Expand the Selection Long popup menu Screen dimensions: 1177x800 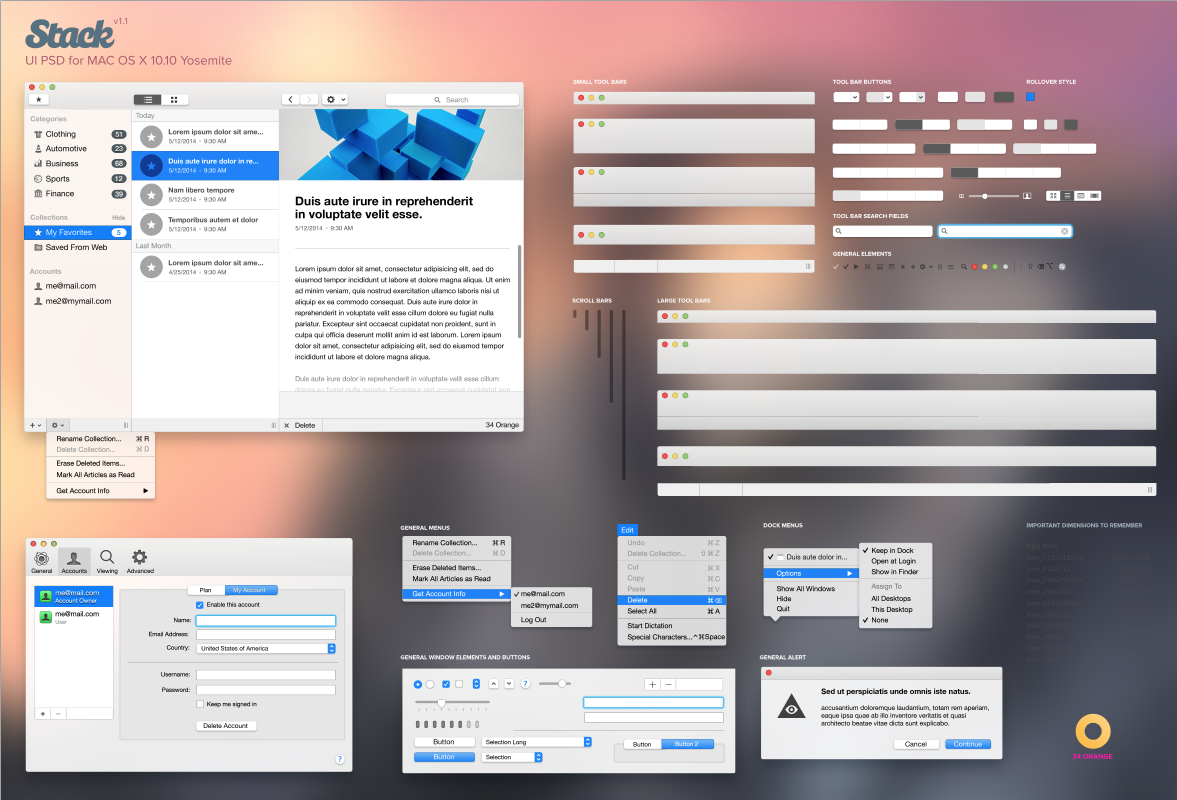point(537,742)
